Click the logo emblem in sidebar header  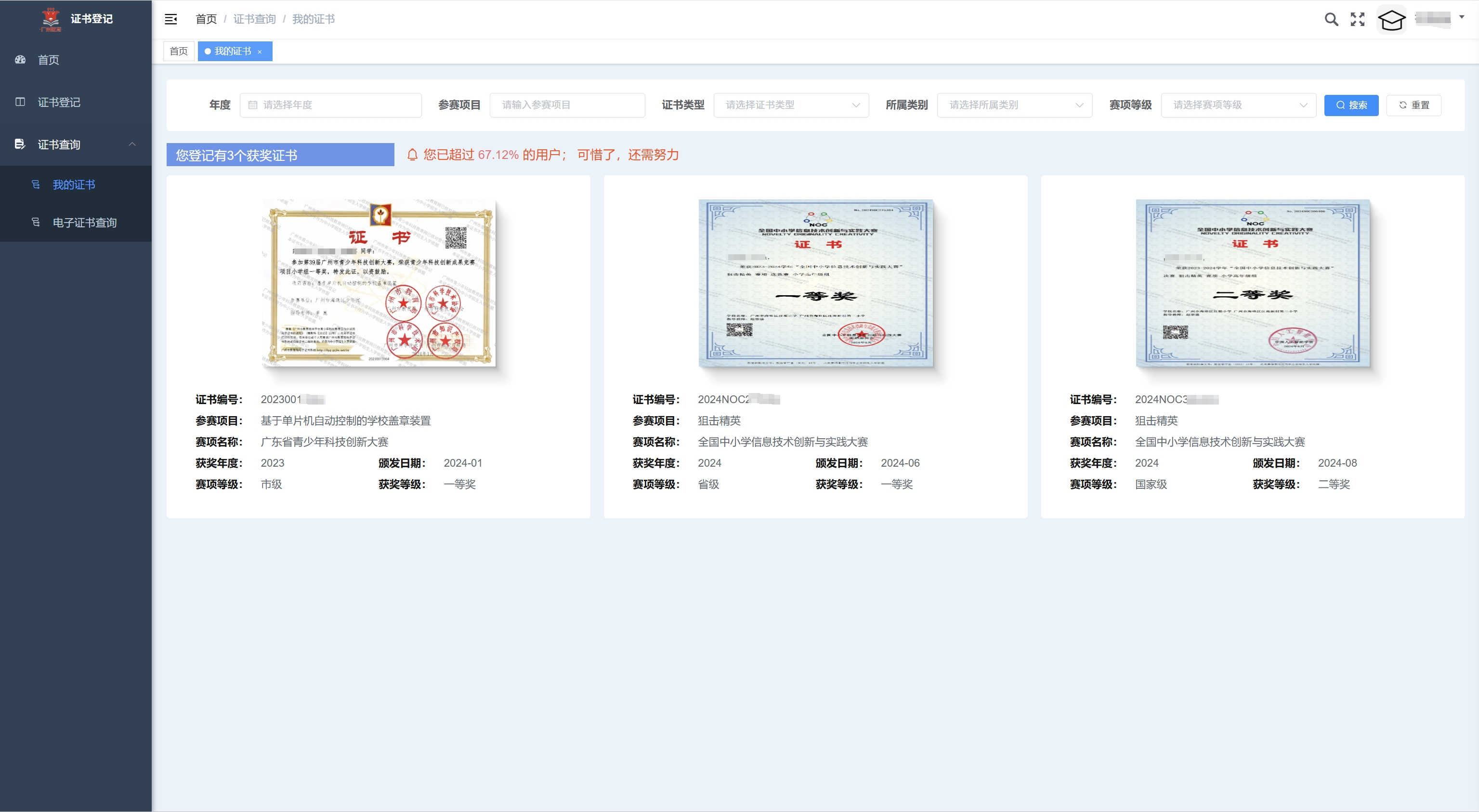pos(51,19)
